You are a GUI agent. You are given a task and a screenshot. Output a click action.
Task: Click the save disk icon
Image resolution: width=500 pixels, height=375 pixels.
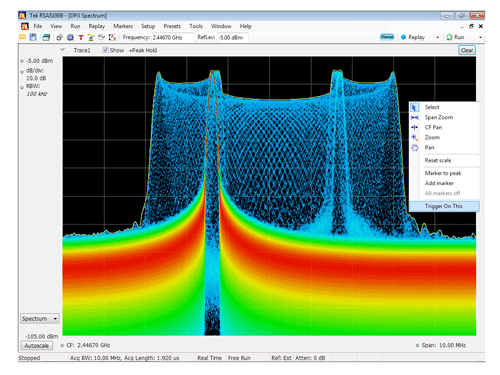pyautogui.click(x=33, y=37)
